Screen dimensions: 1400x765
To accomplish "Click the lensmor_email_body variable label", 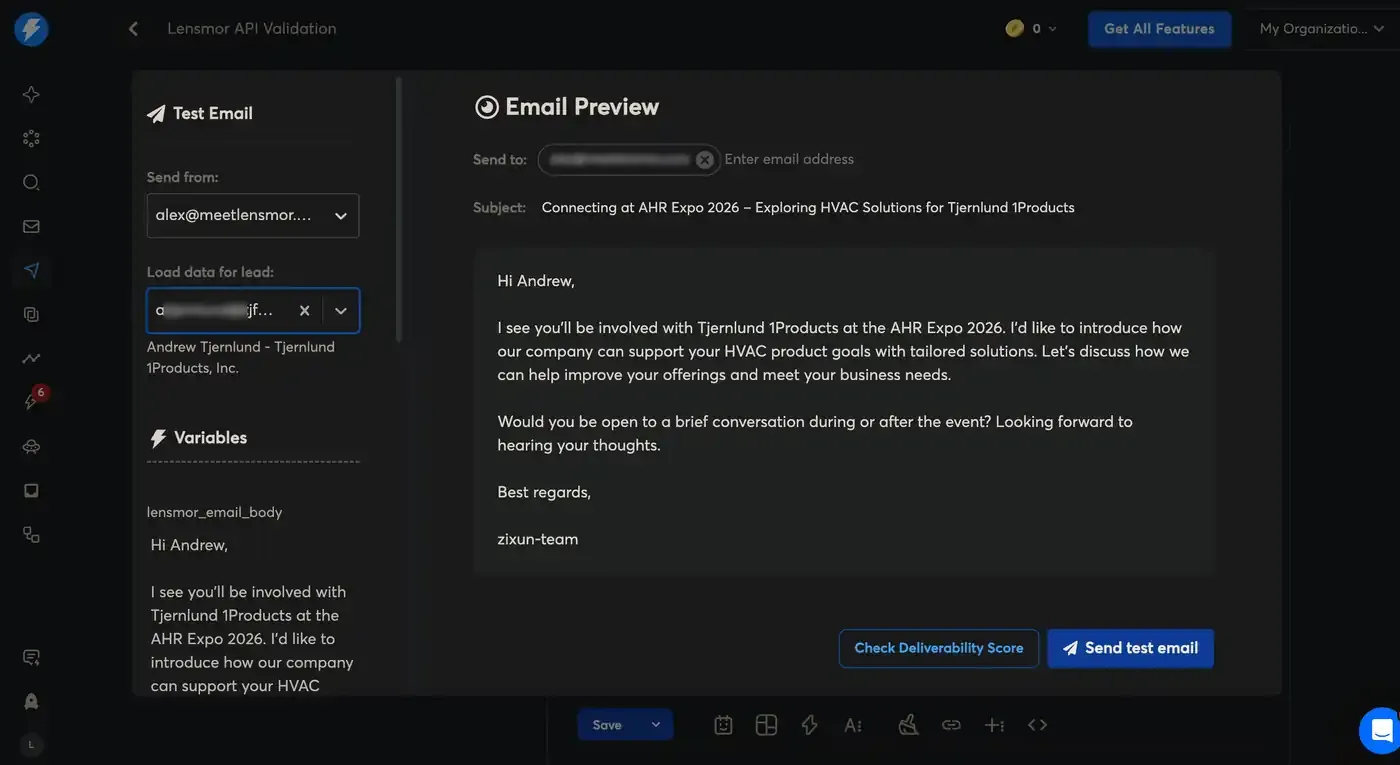I will [x=215, y=512].
